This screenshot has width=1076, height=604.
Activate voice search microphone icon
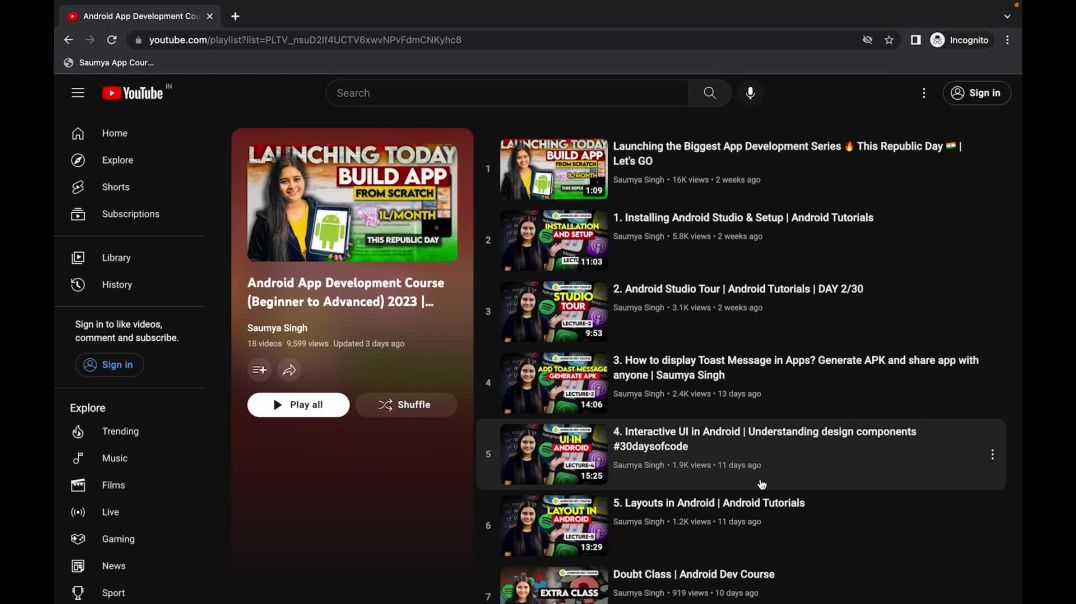point(750,93)
